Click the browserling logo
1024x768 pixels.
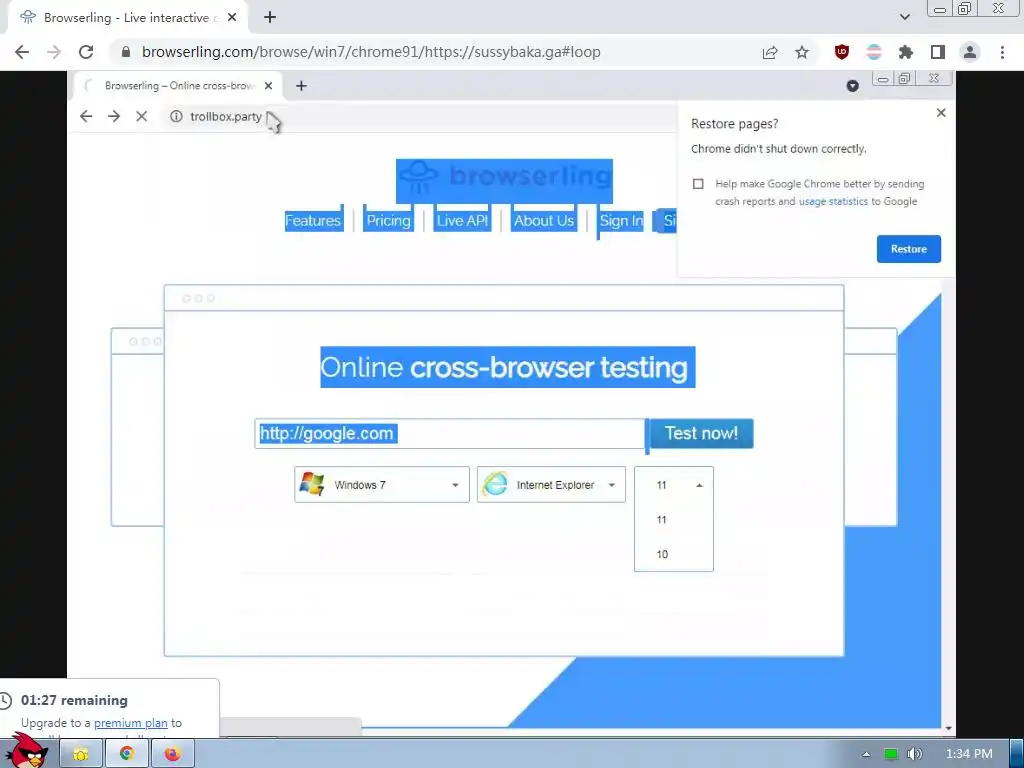[x=504, y=181]
